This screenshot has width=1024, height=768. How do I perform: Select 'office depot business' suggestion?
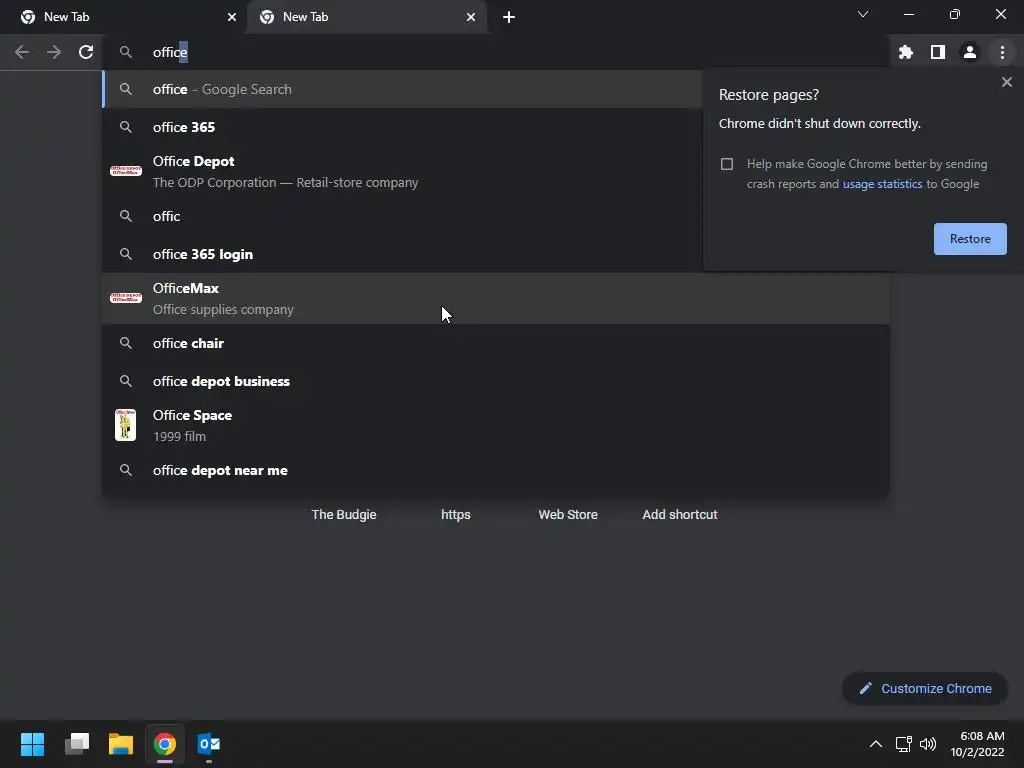point(496,381)
